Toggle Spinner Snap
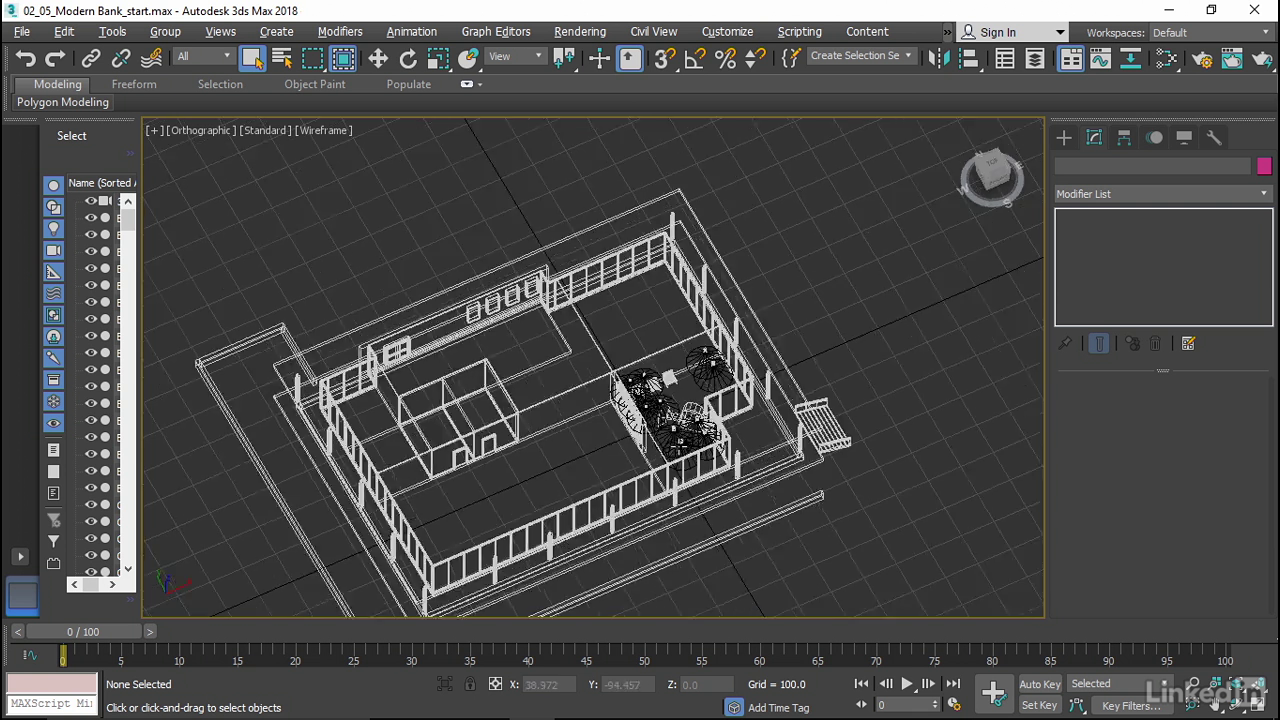The height and width of the screenshot is (720, 1280). [x=755, y=59]
